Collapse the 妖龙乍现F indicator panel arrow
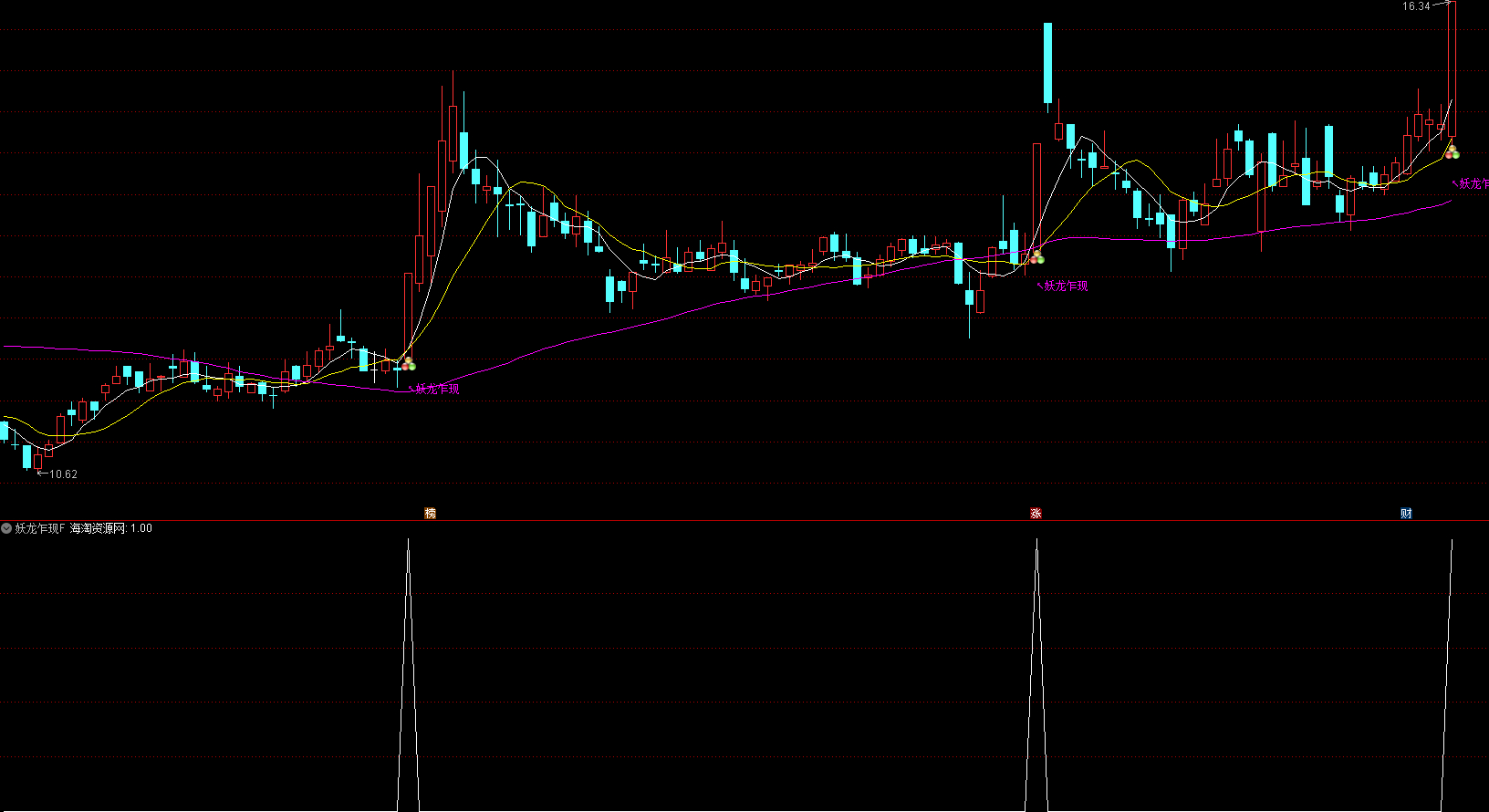The width and height of the screenshot is (1489, 812). pos(6,528)
